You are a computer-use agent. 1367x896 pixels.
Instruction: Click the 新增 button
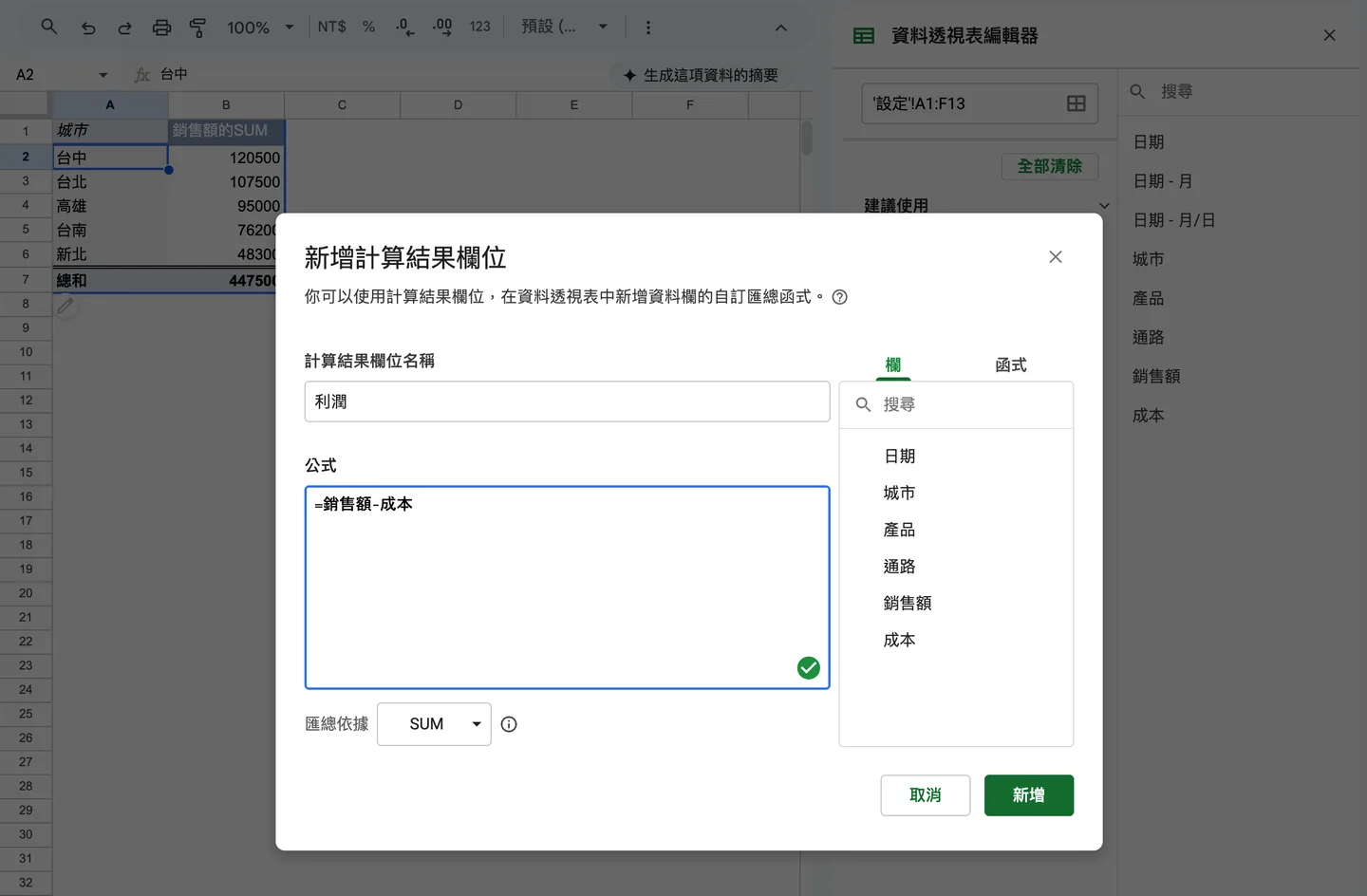click(1029, 795)
